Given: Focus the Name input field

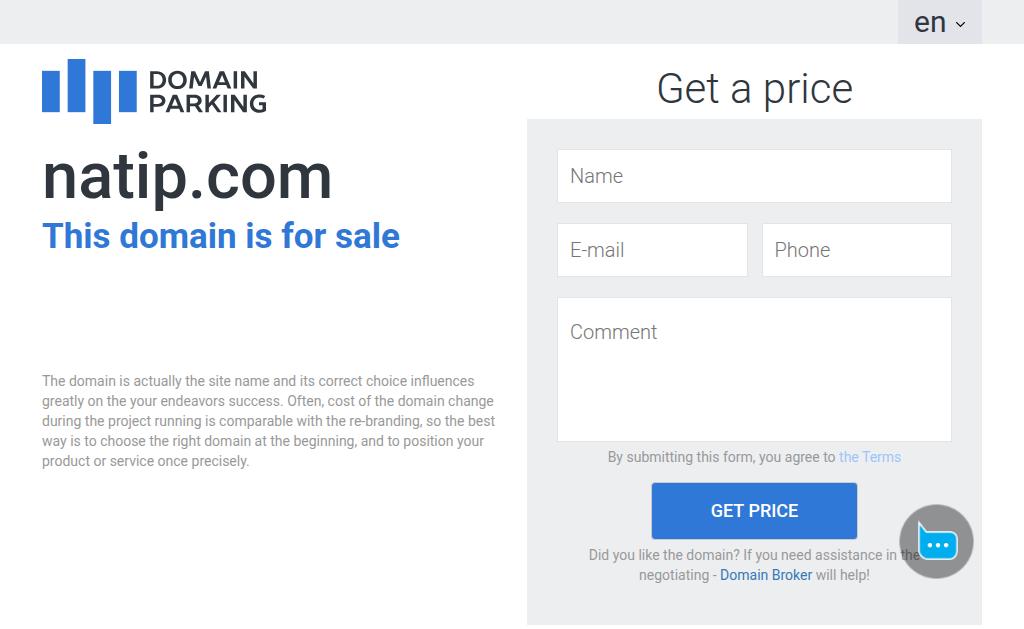Looking at the screenshot, I should [x=754, y=176].
